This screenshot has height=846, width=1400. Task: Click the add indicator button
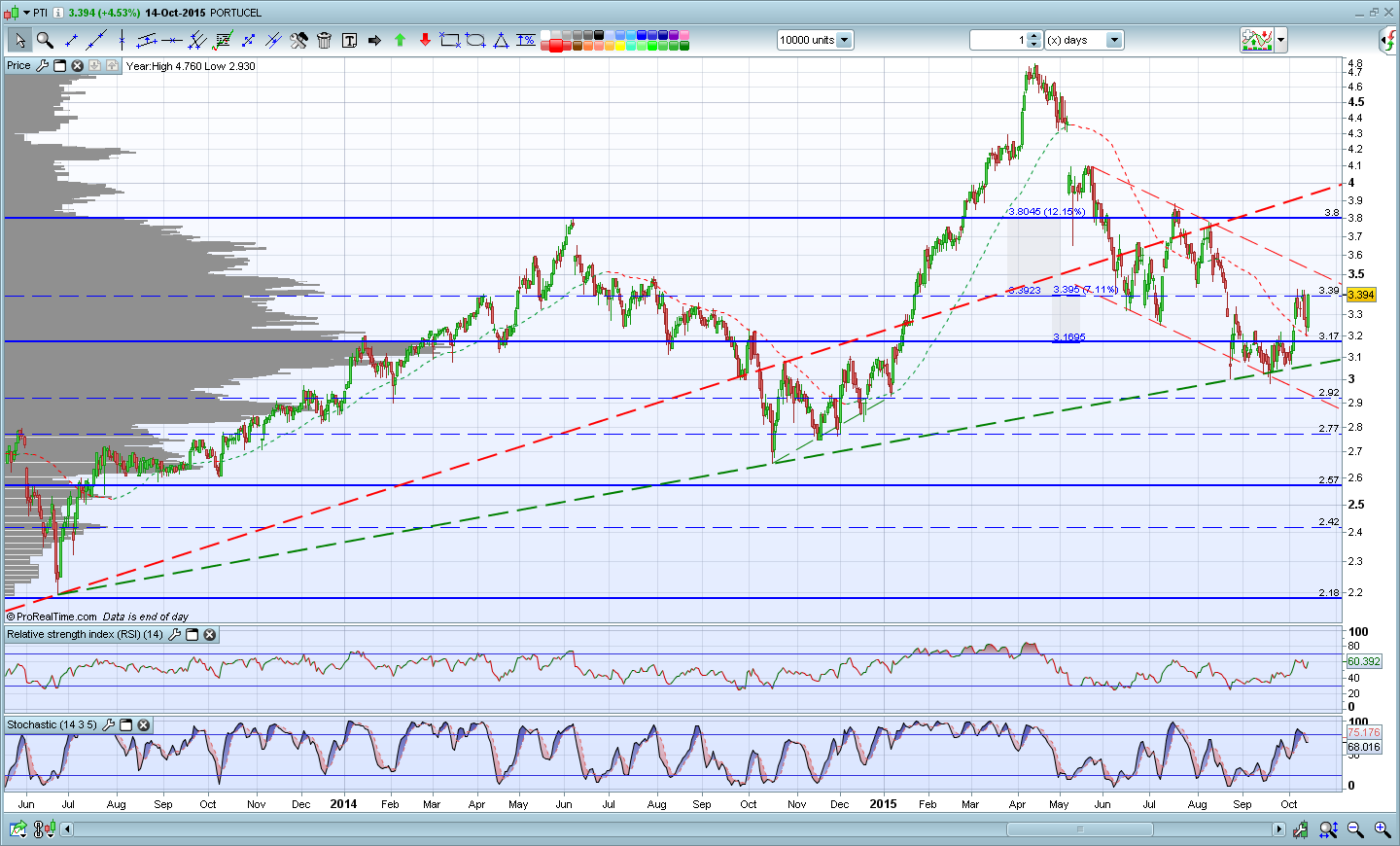coord(1257,40)
